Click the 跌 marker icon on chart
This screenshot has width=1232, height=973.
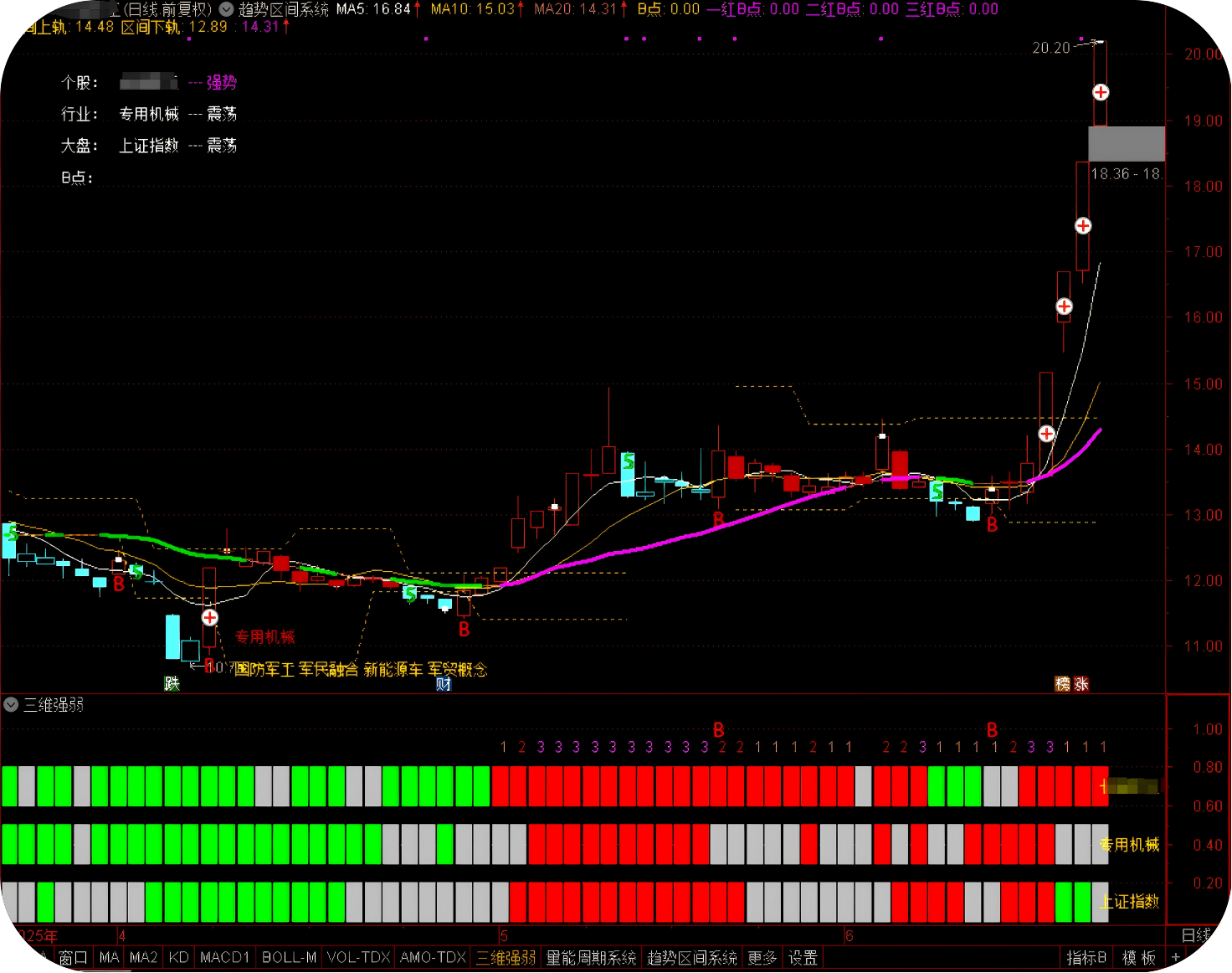[172, 683]
